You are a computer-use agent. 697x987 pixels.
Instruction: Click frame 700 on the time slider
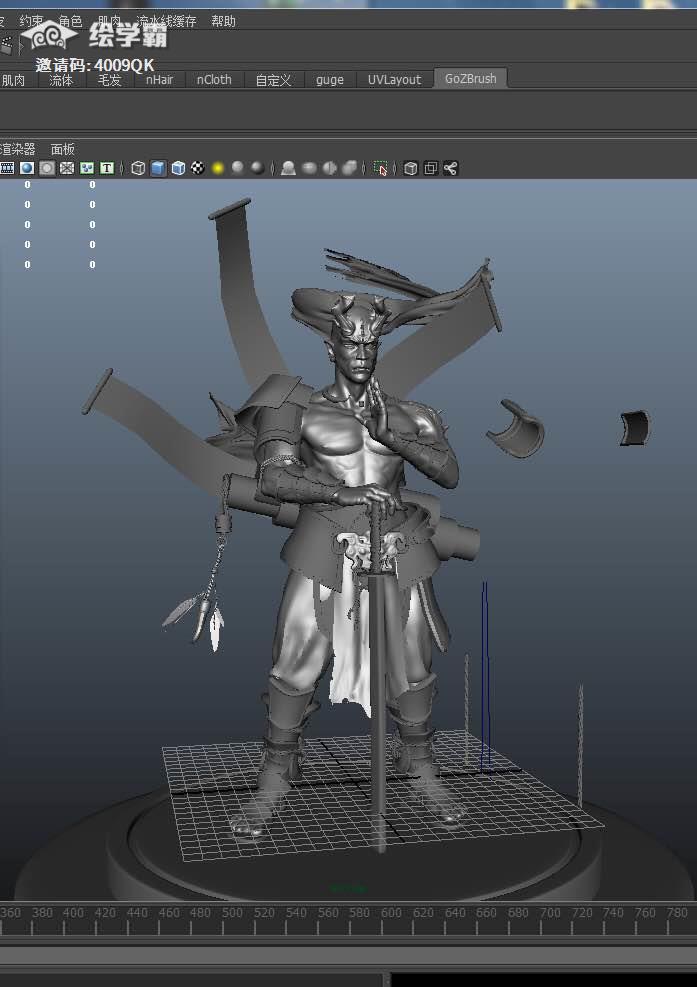[x=550, y=913]
